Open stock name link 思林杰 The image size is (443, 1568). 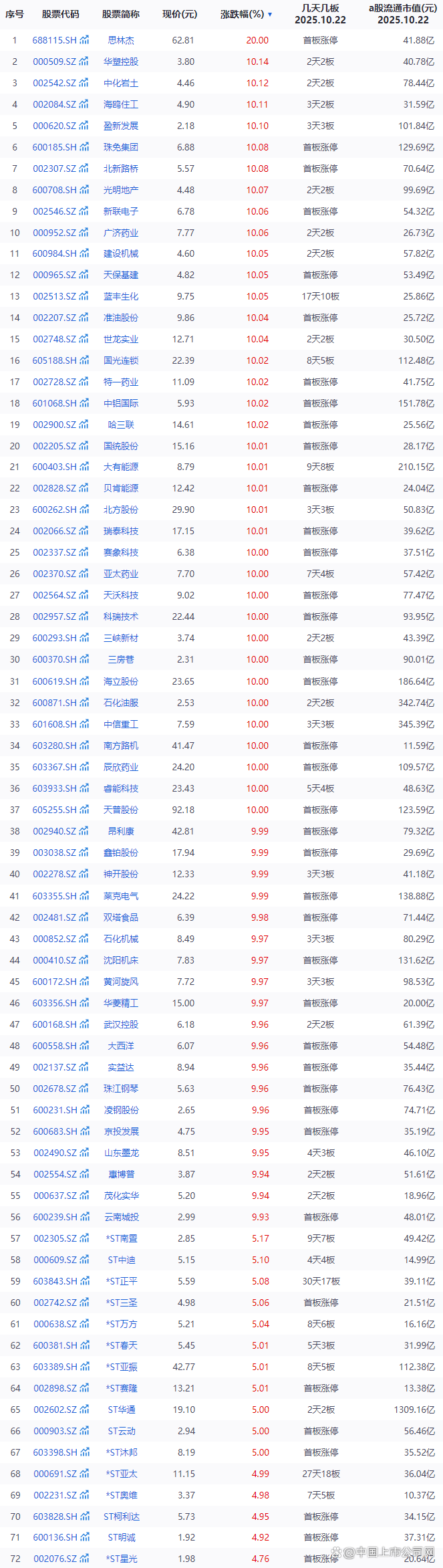click(x=121, y=40)
